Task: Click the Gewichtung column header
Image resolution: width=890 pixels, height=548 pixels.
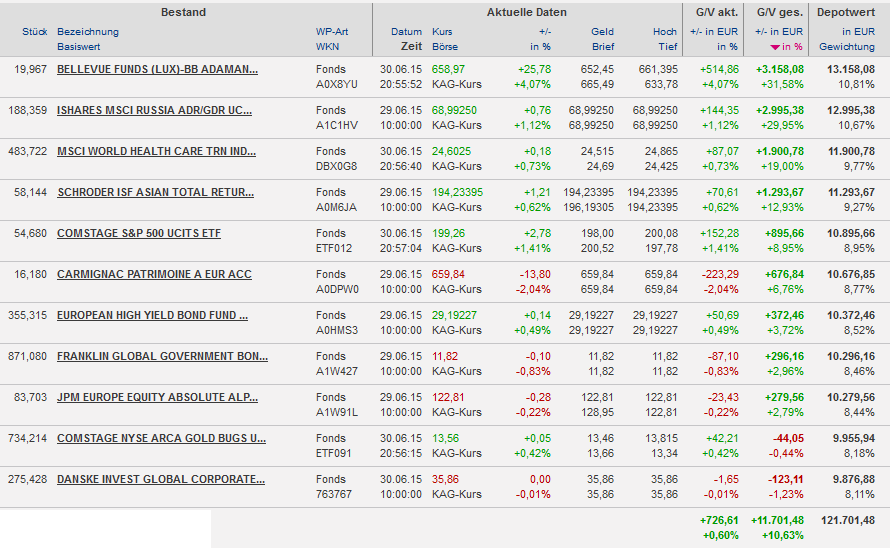Action: [846, 47]
